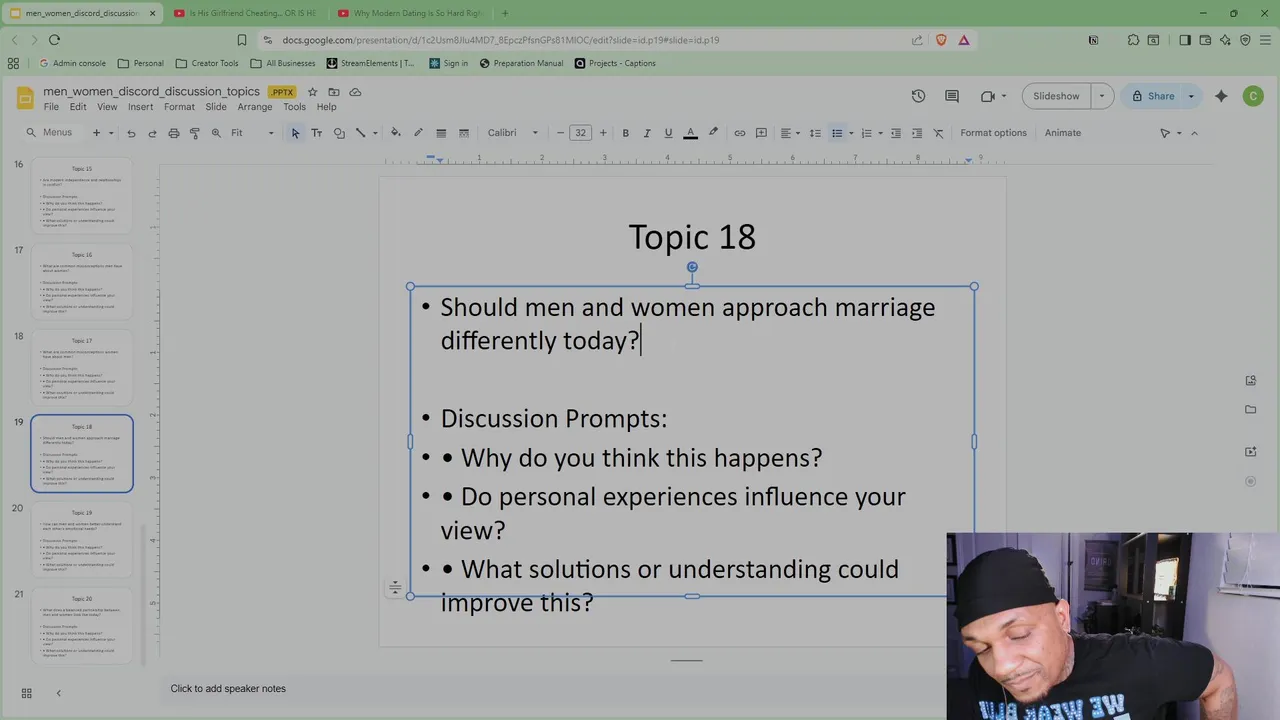Select the Line drawing tool
Viewport: 1280px width, 720px height.
[361, 133]
